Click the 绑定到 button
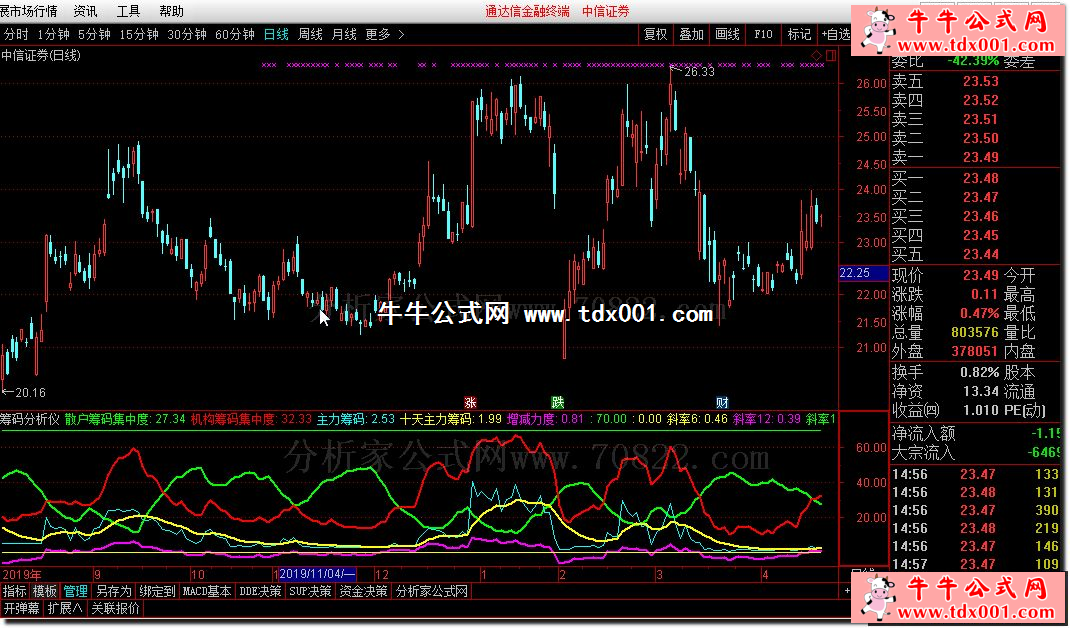This screenshot has height=628, width=1070. [157, 591]
